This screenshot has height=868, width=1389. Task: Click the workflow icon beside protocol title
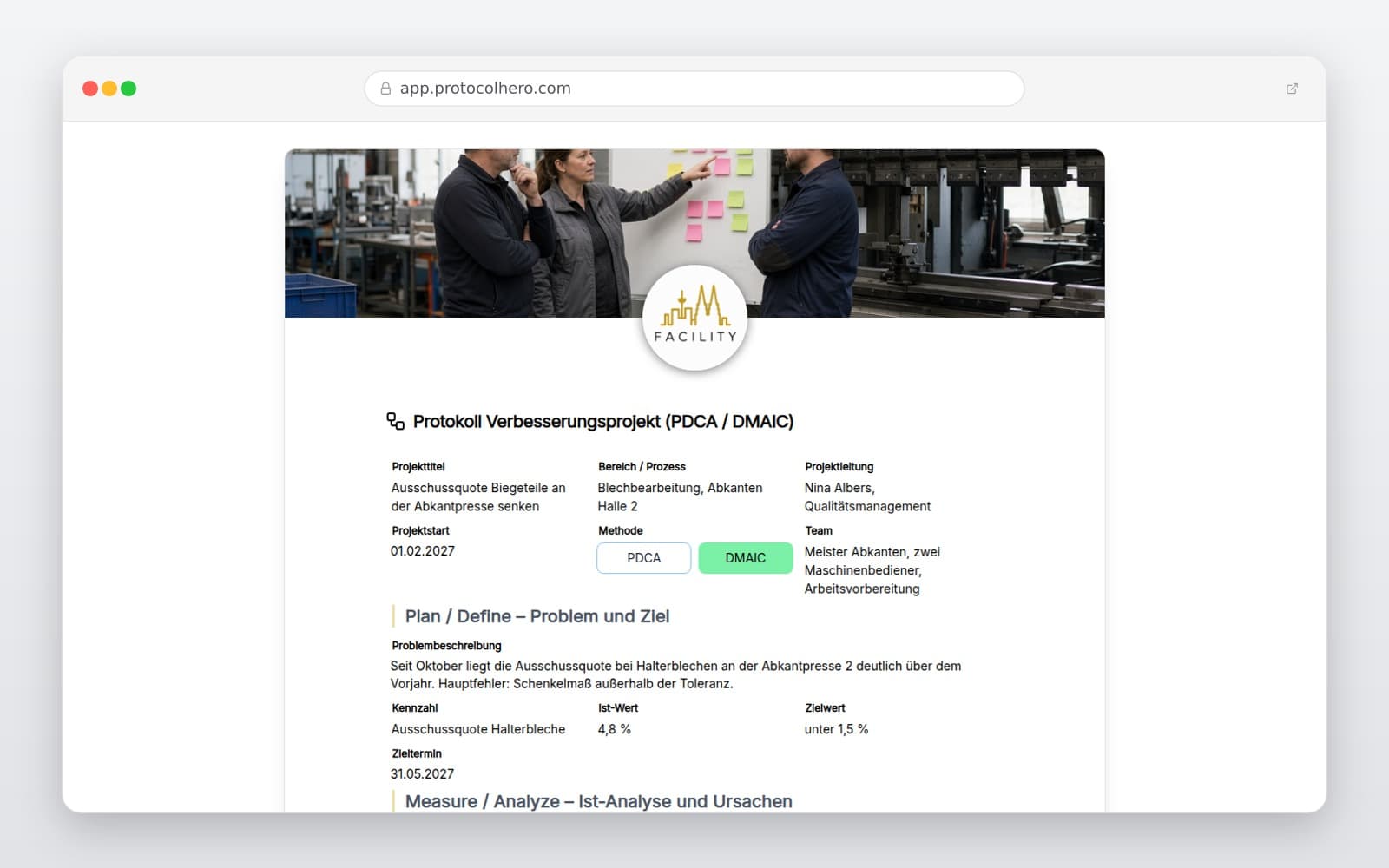pos(396,421)
